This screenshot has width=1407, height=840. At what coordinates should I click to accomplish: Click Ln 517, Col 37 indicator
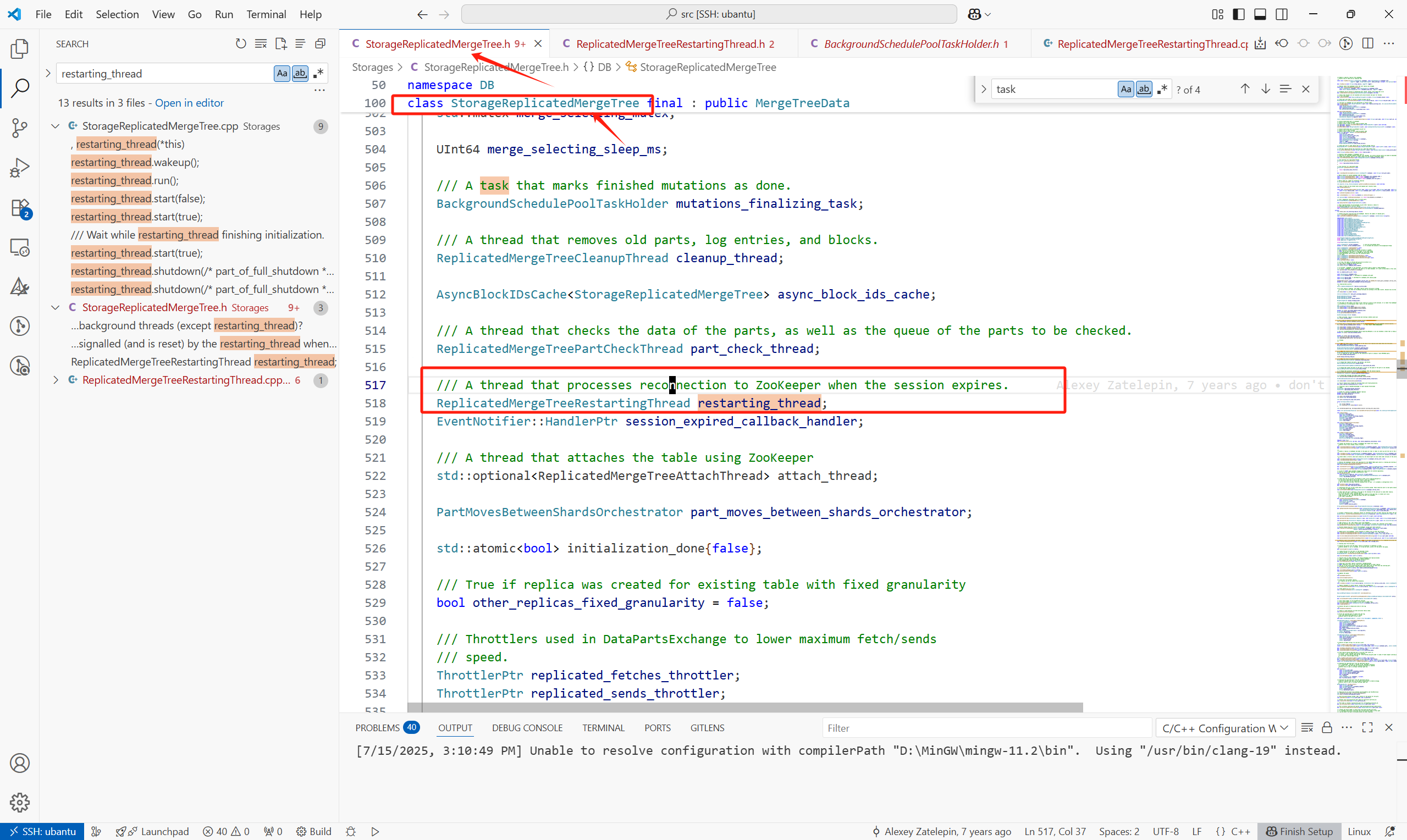pyautogui.click(x=1055, y=831)
